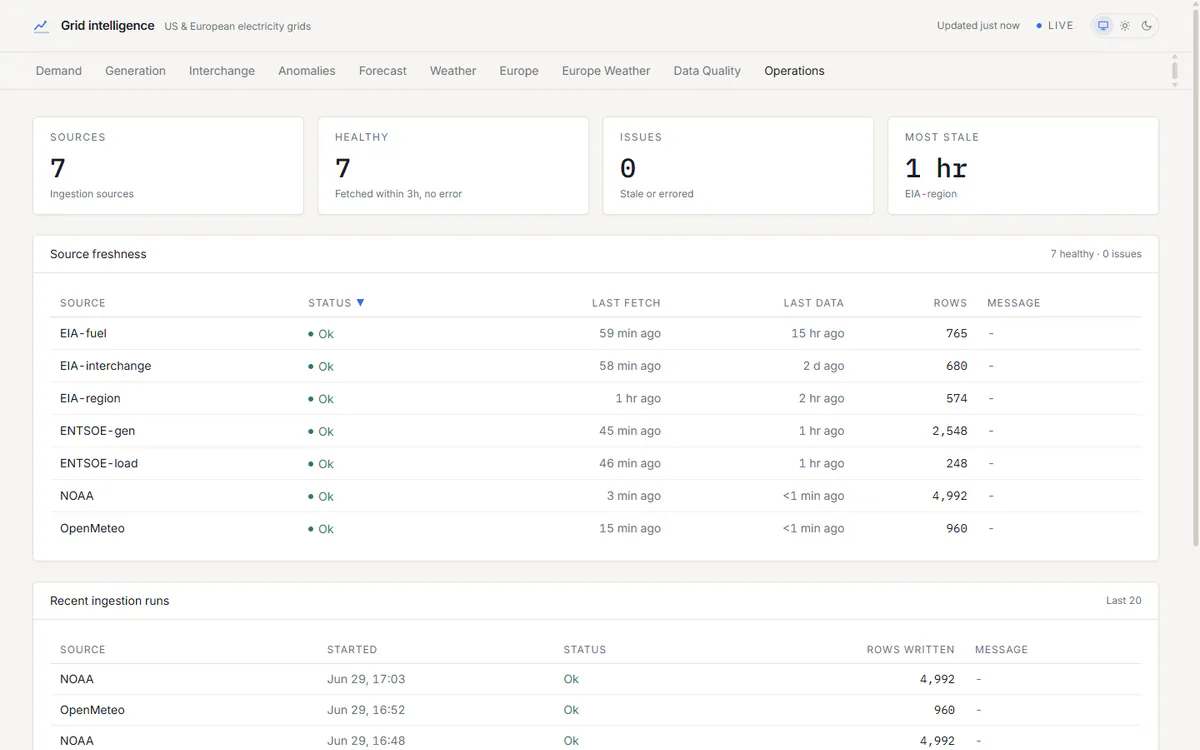This screenshot has height=750, width=1200.
Task: Select the OpenMeteo row in Source freshness
Action: [x=596, y=528]
